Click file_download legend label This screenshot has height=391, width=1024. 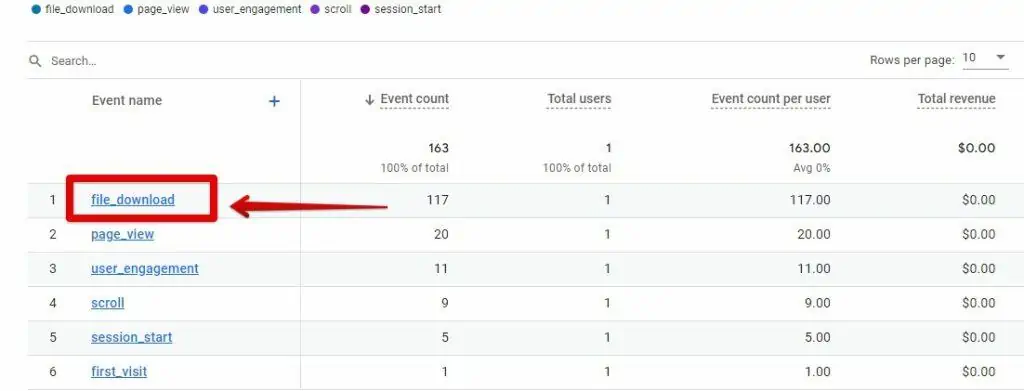[x=79, y=10]
